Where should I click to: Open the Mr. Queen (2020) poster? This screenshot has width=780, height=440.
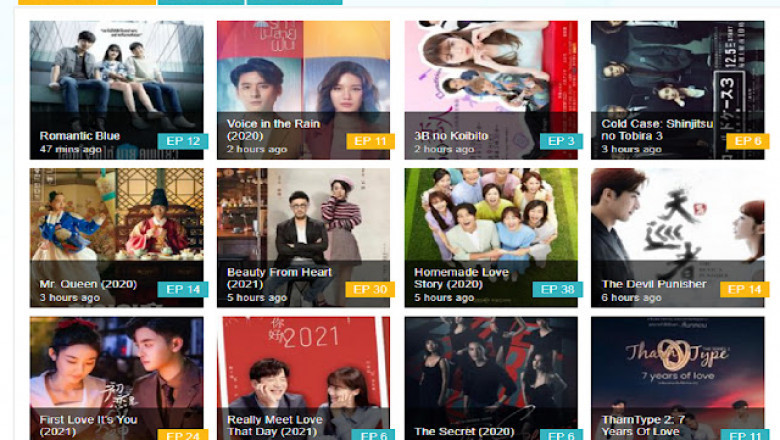[x=116, y=238]
